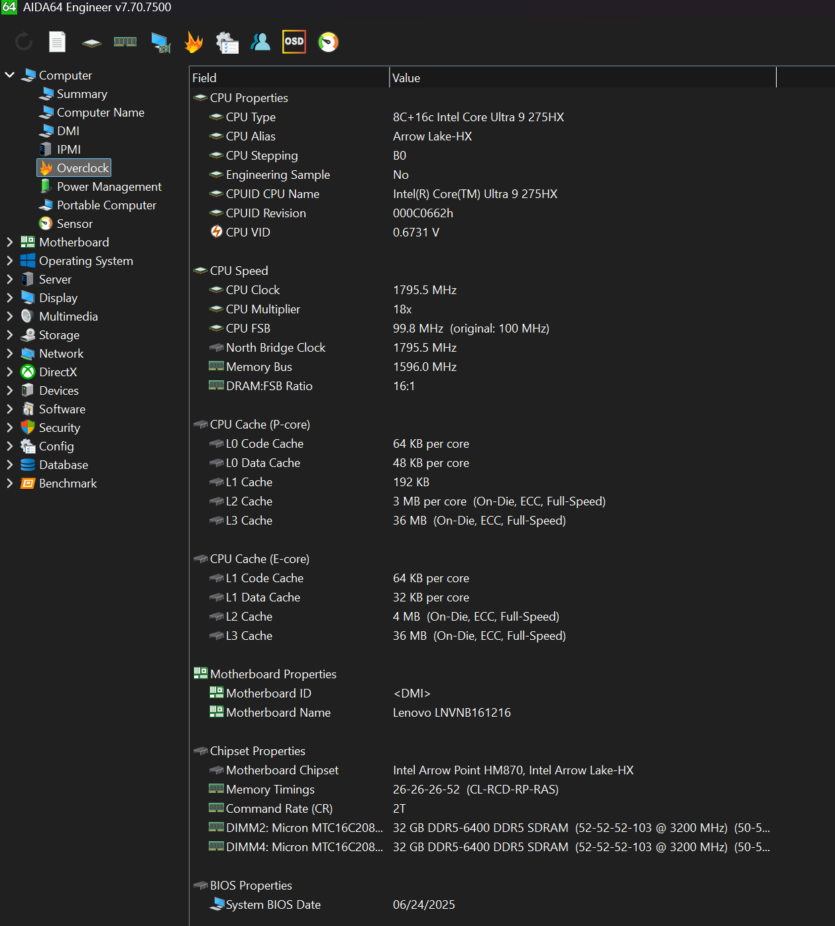Click the L0 Data Cache row

pos(483,463)
